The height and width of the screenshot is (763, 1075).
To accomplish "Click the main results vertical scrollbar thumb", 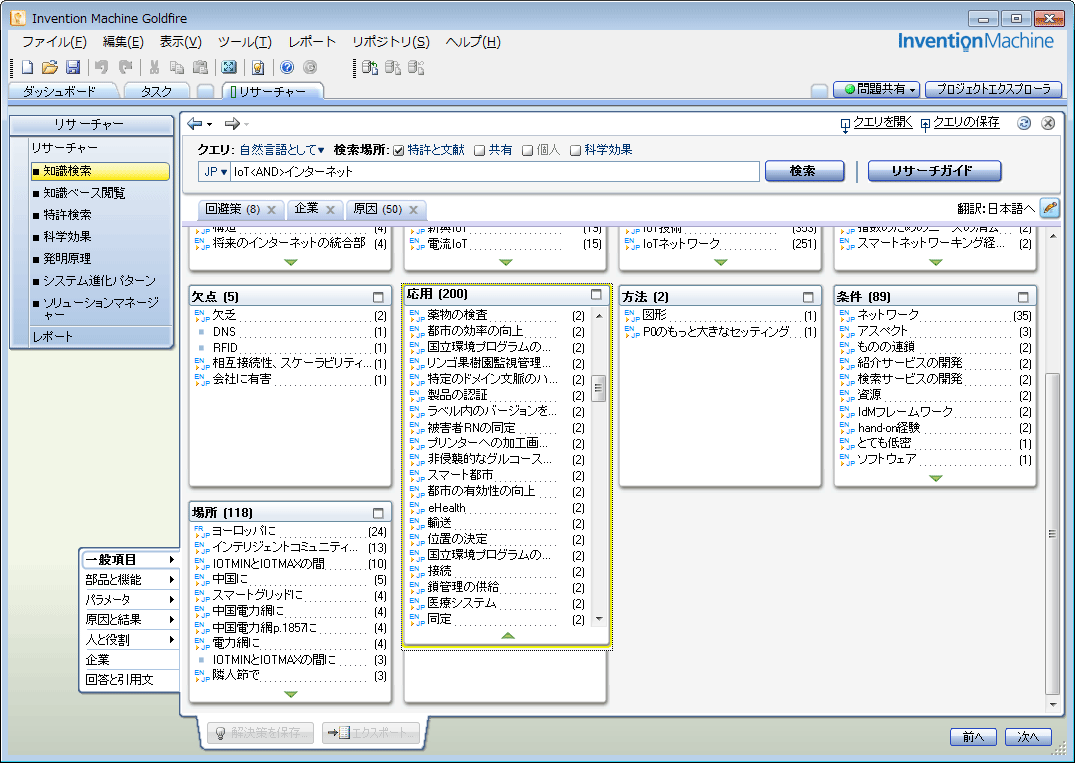I will click(x=1052, y=533).
